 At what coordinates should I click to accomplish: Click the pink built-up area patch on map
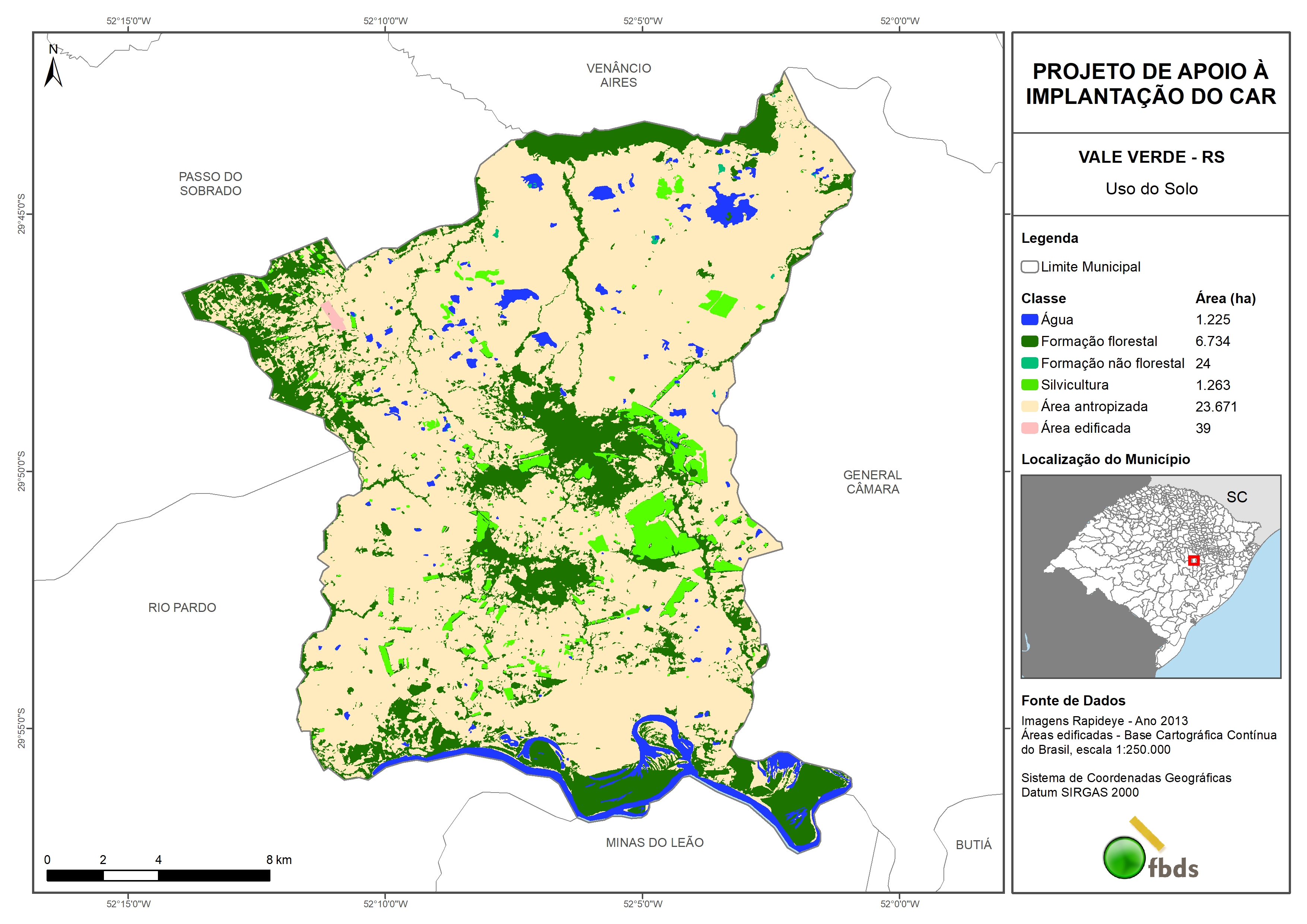pos(334,317)
